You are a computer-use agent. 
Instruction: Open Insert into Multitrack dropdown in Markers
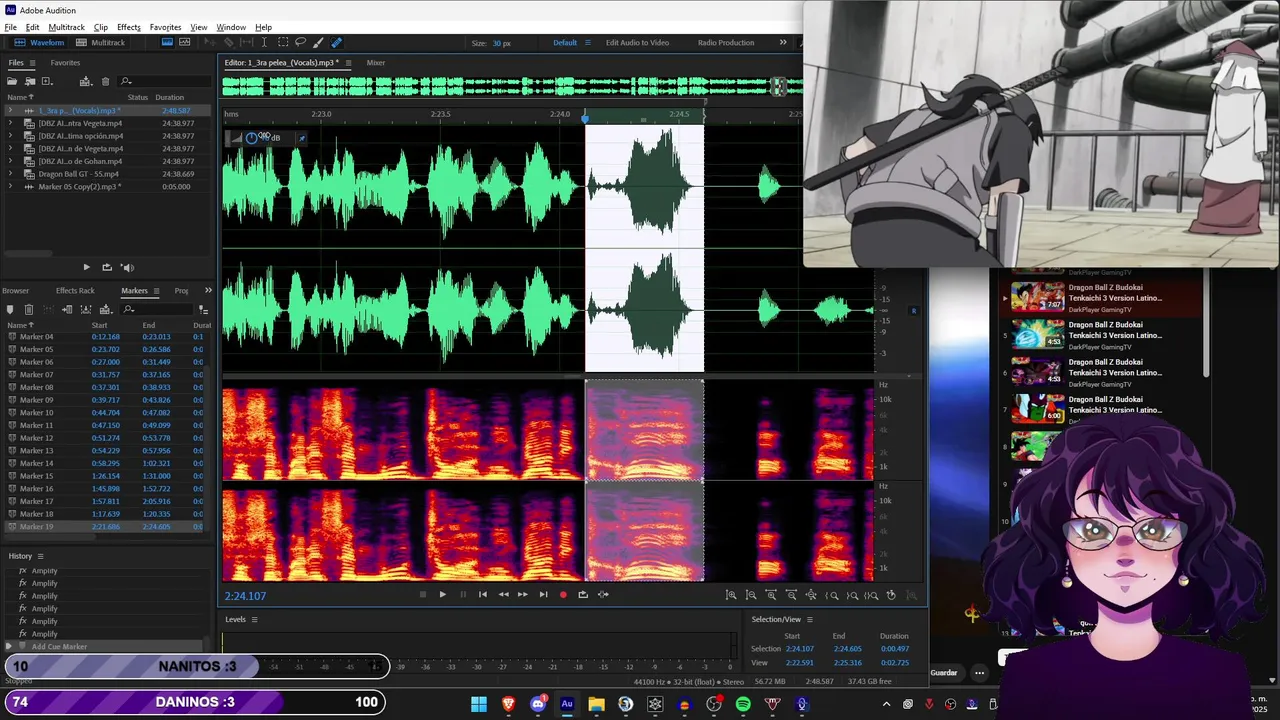tap(106, 310)
